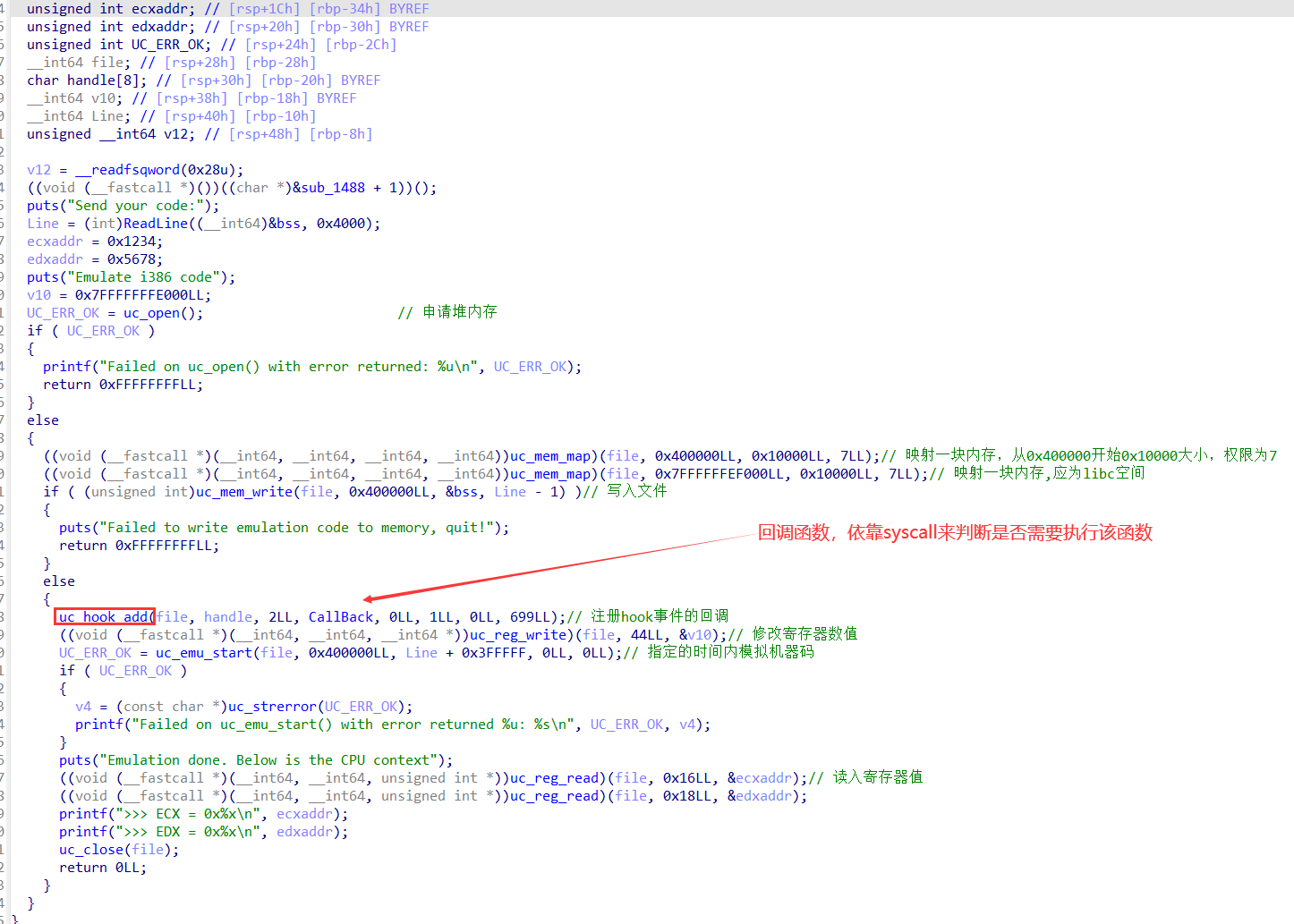Select the sub_1488 reference
The width and height of the screenshot is (1294, 924).
tap(333, 188)
